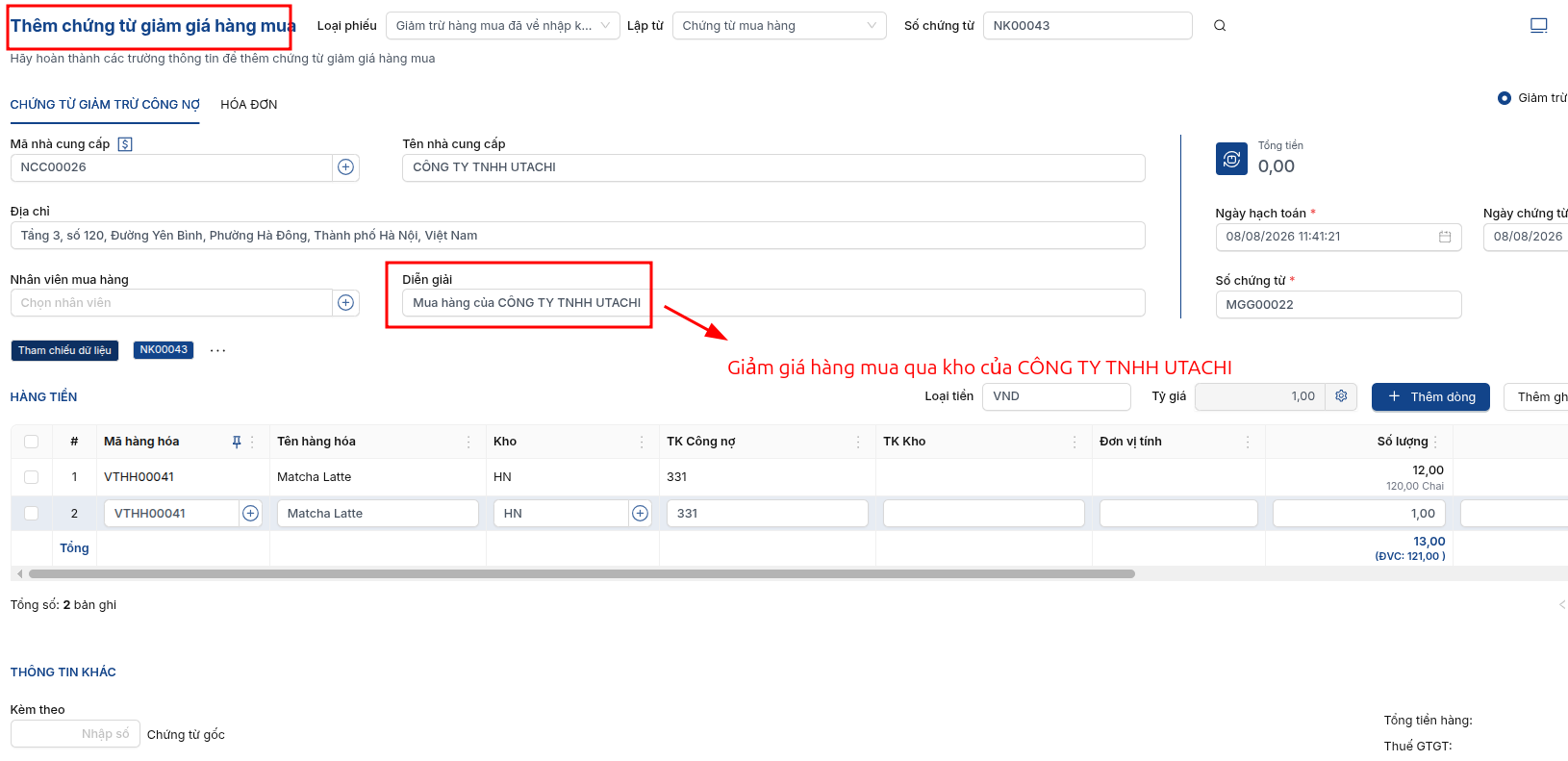Open the Loại phiếu dropdown
This screenshot has height=761, width=1568.
pyautogui.click(x=503, y=26)
